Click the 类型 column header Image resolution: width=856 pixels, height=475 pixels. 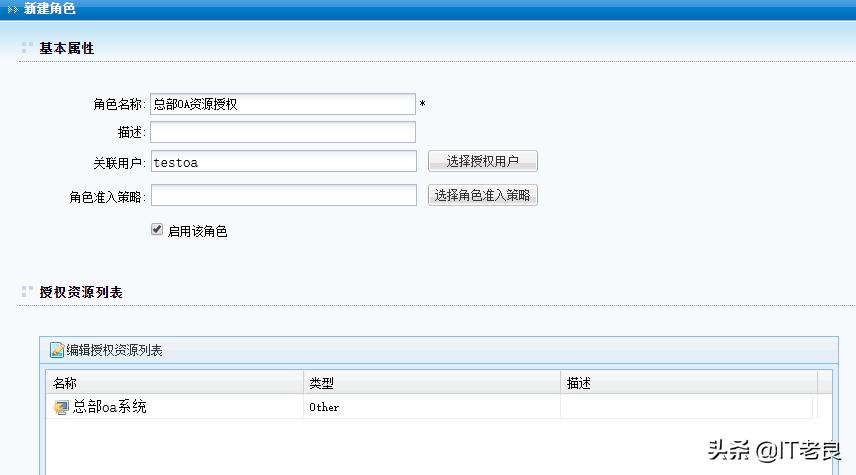(x=432, y=383)
